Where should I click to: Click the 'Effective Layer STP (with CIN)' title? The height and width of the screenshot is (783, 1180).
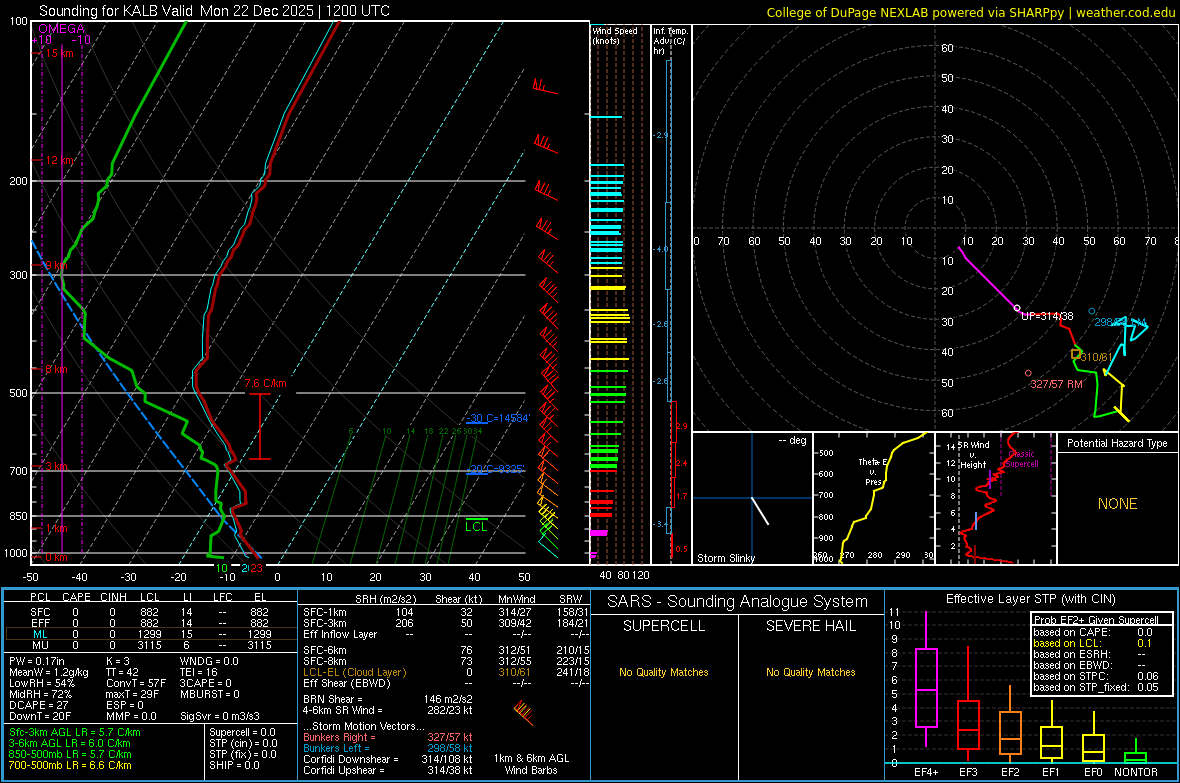[1030, 599]
